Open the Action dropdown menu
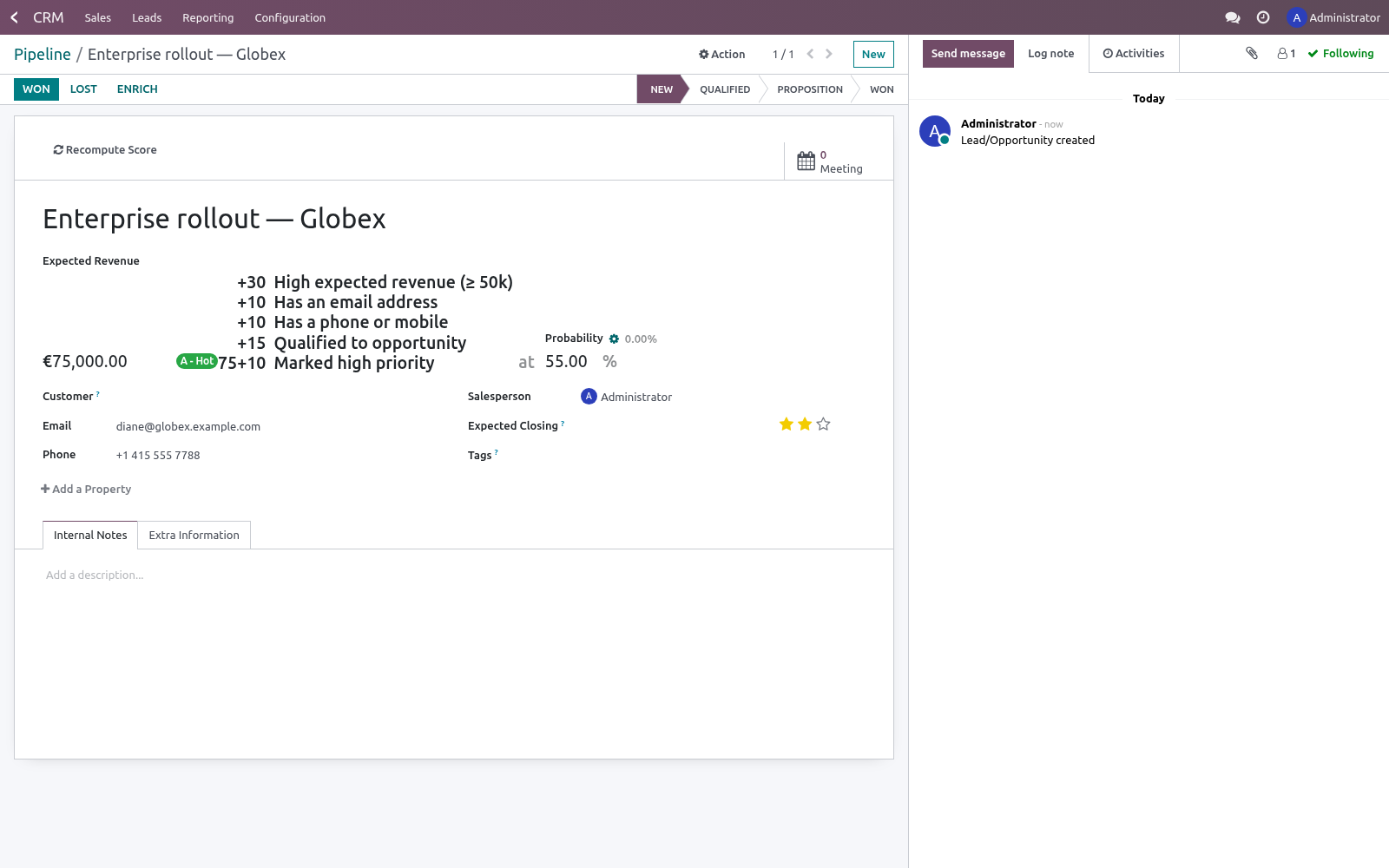The width and height of the screenshot is (1389, 868). point(721,54)
